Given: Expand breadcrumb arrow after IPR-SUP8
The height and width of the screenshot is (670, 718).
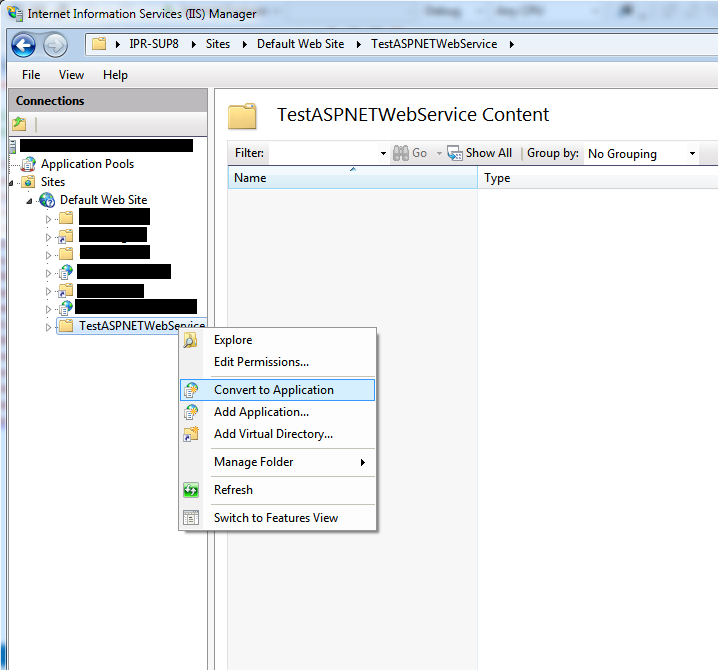Looking at the screenshot, I should pos(194,44).
